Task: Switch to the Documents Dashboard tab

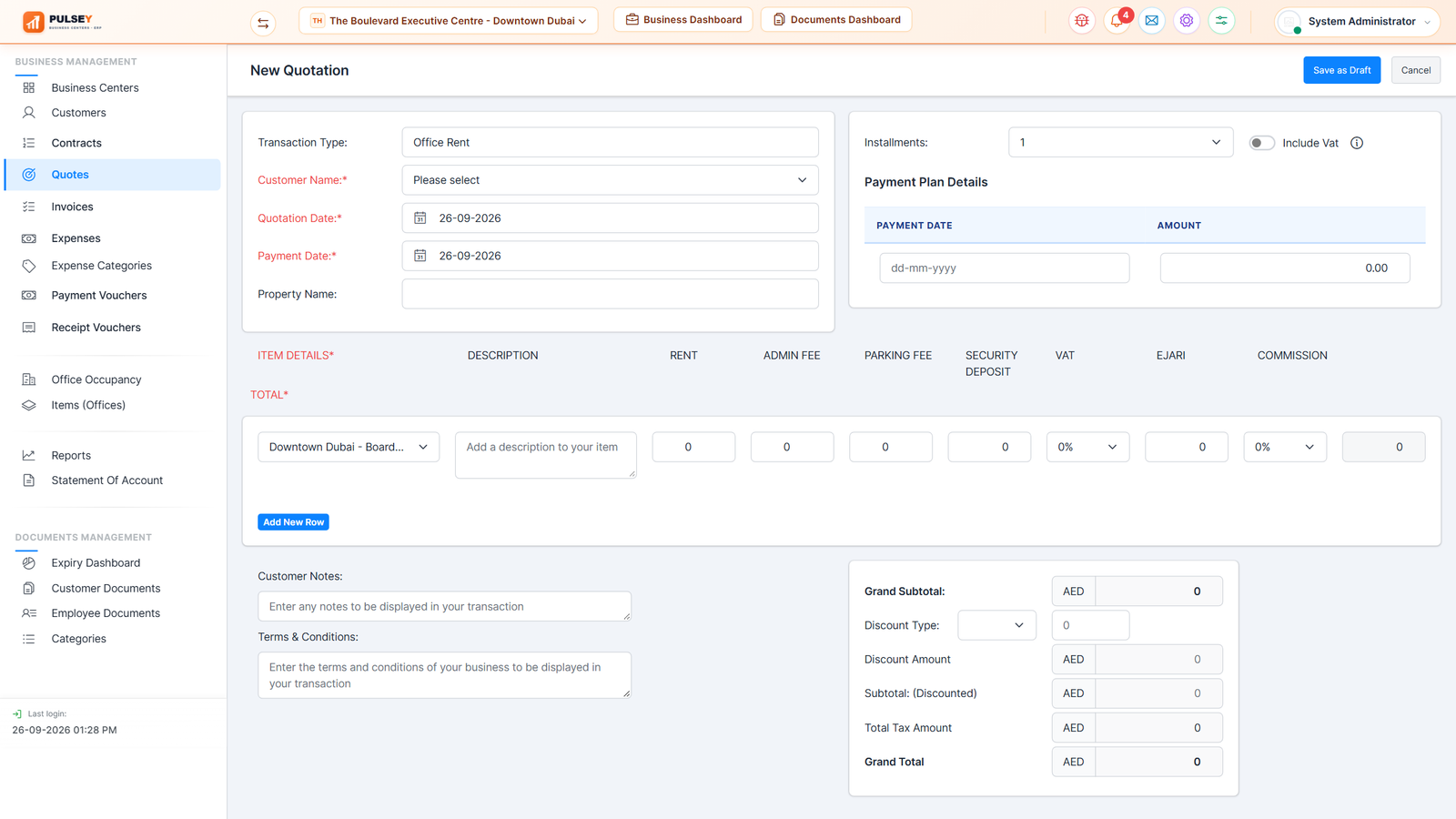Action: (836, 20)
